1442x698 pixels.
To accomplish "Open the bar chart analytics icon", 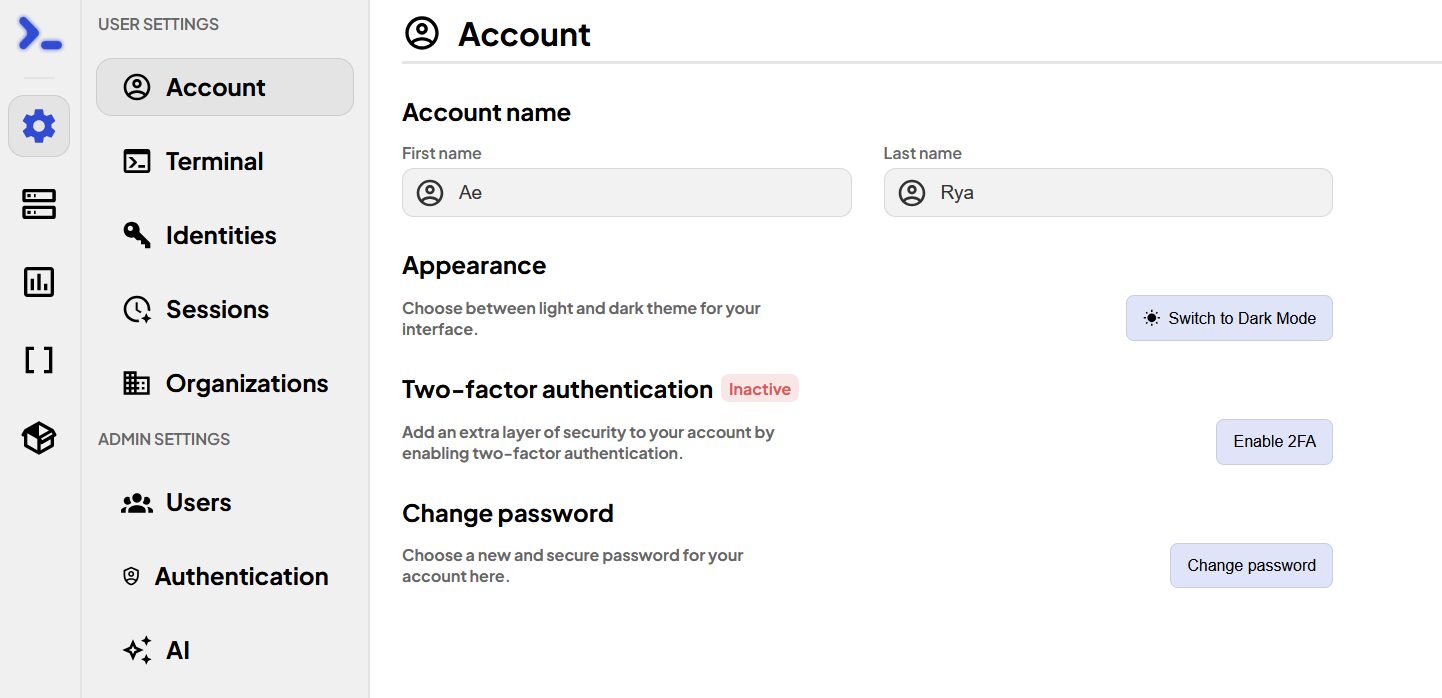I will pos(39,282).
